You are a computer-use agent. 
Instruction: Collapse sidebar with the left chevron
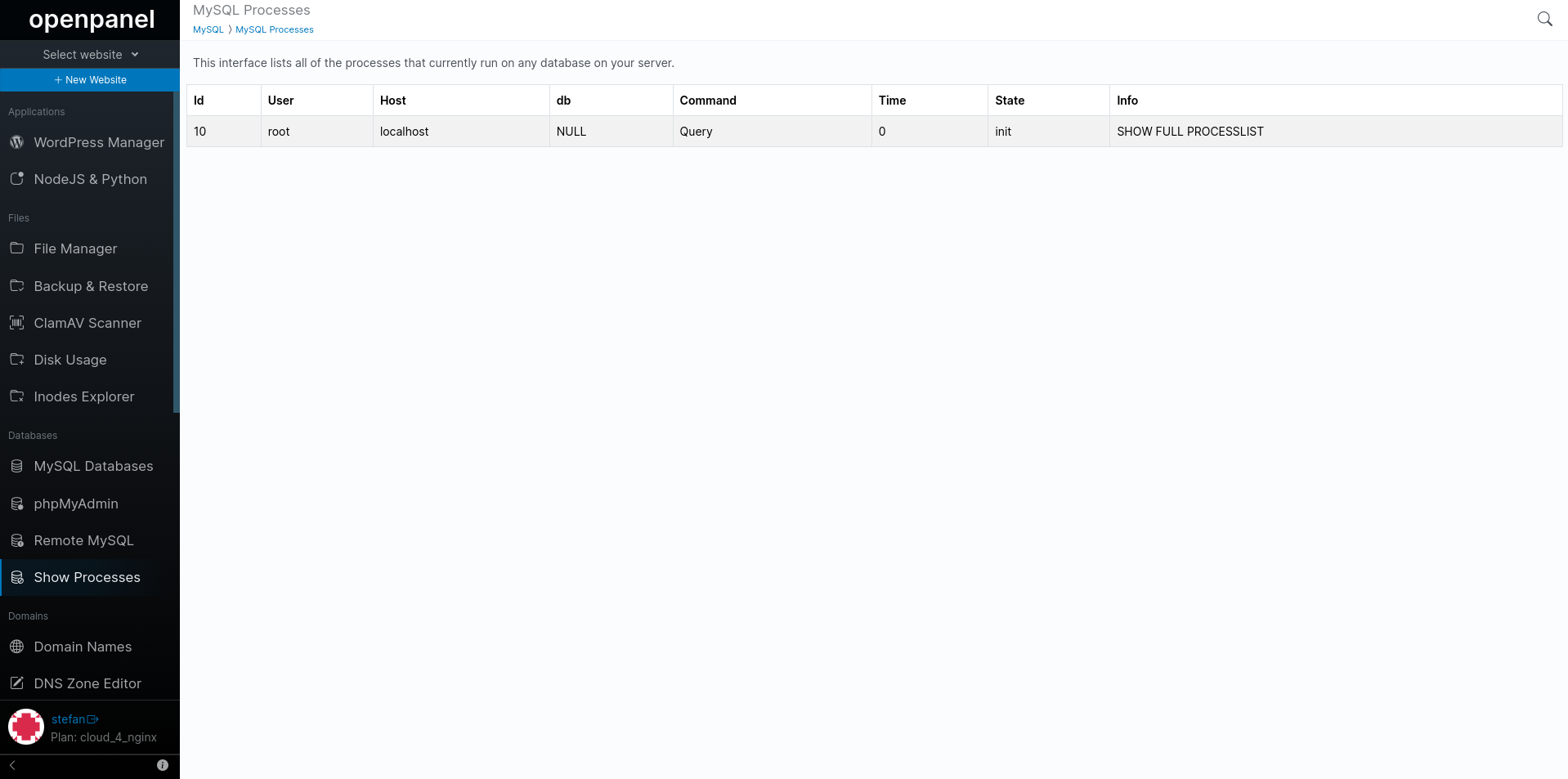(12, 765)
